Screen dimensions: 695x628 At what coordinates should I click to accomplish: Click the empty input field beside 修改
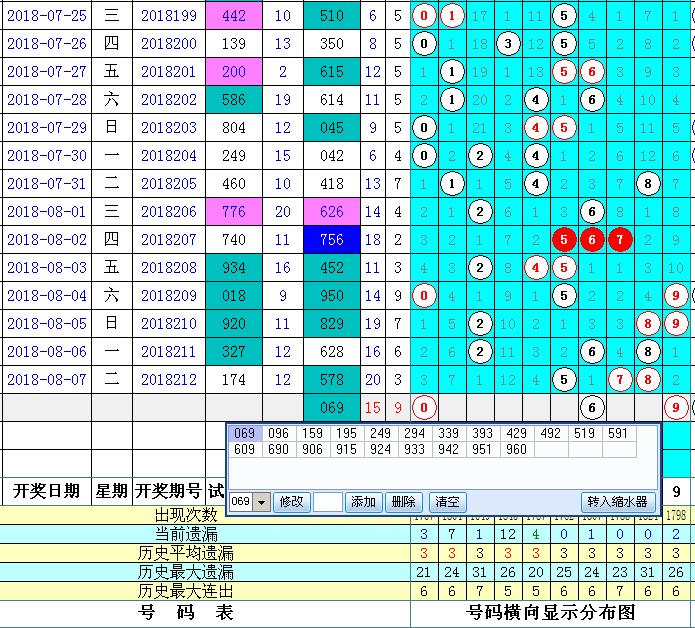pyautogui.click(x=327, y=502)
